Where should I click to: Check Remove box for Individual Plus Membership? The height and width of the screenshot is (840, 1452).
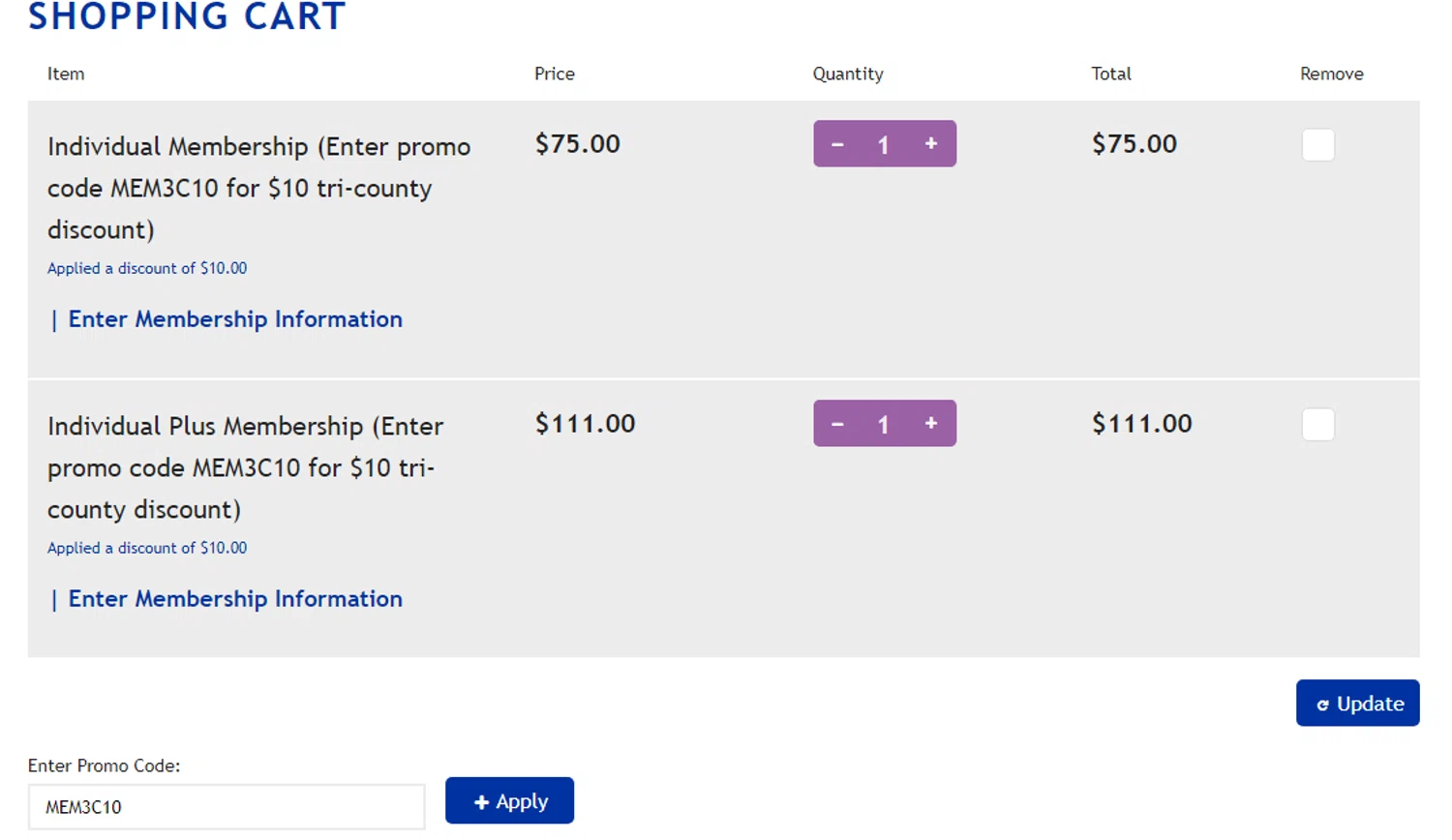[1317, 425]
